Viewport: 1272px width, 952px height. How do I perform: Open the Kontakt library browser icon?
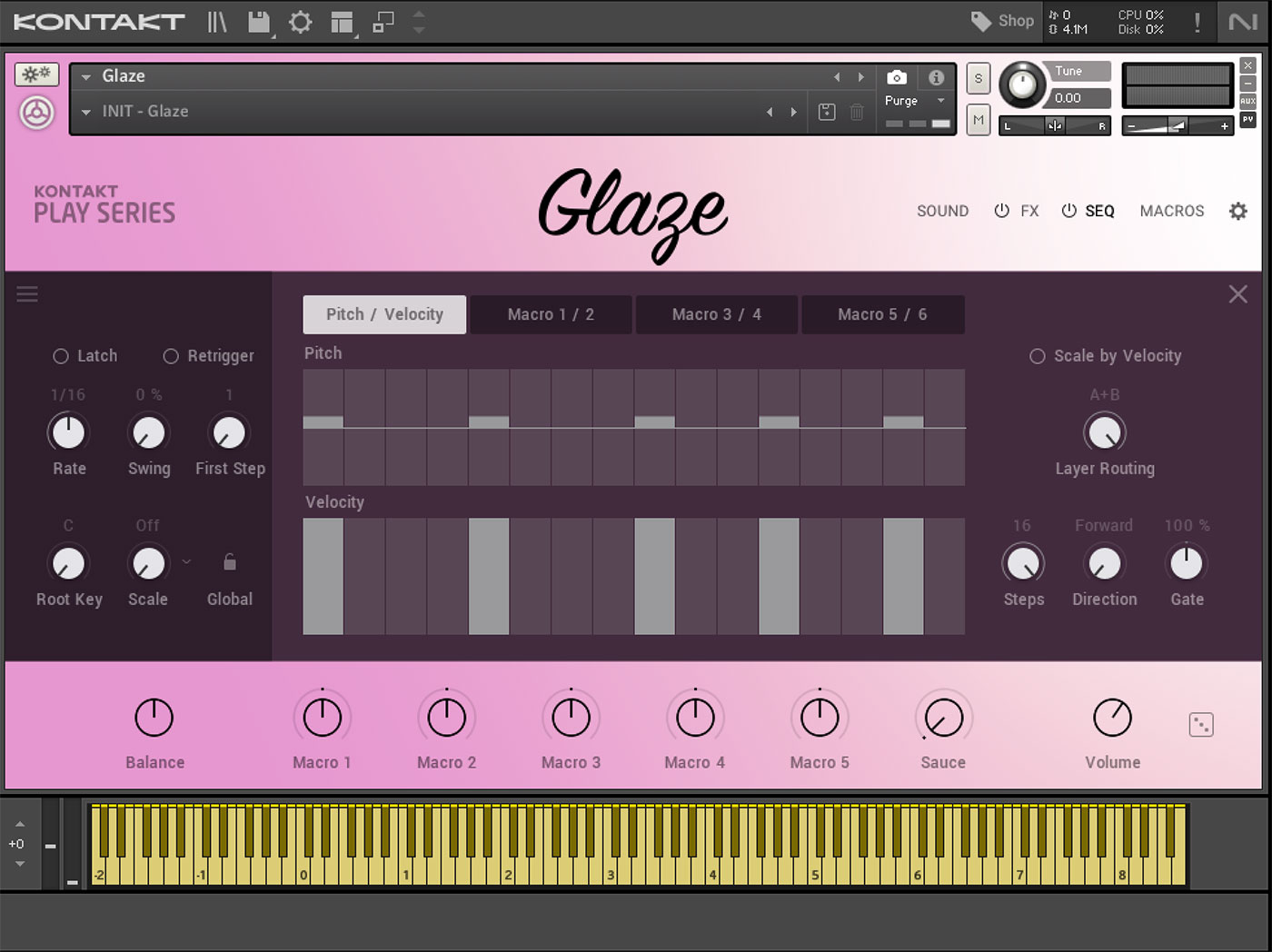[216, 22]
